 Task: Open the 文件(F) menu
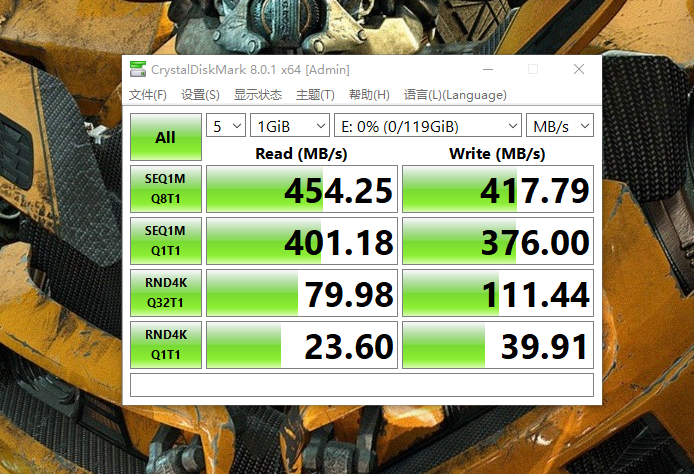tap(148, 95)
